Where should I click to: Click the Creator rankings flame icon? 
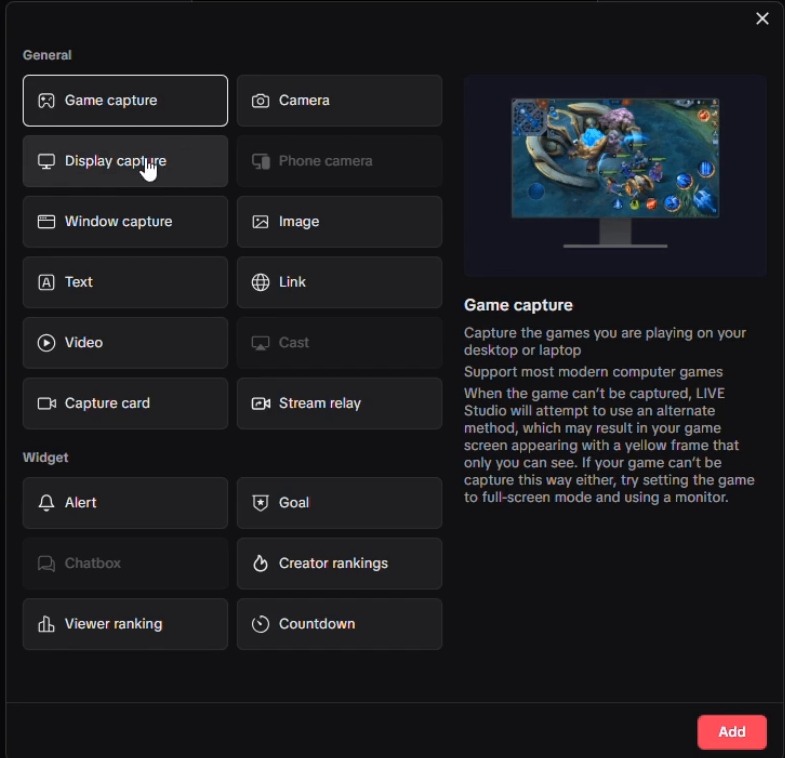(260, 563)
